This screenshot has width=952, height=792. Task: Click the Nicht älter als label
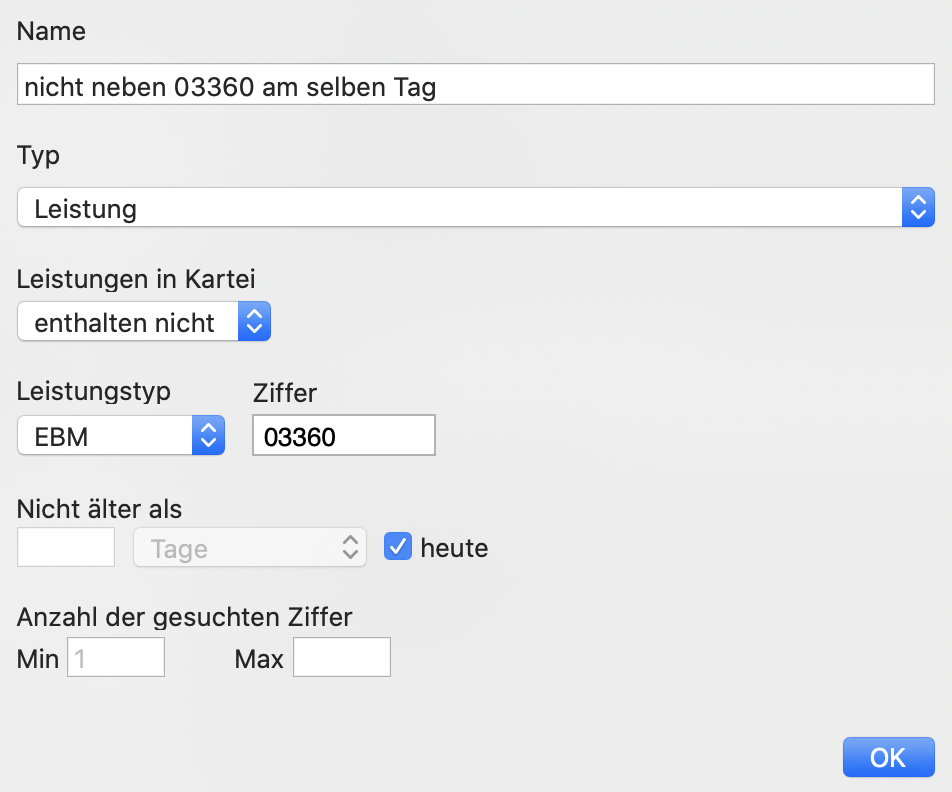100,509
